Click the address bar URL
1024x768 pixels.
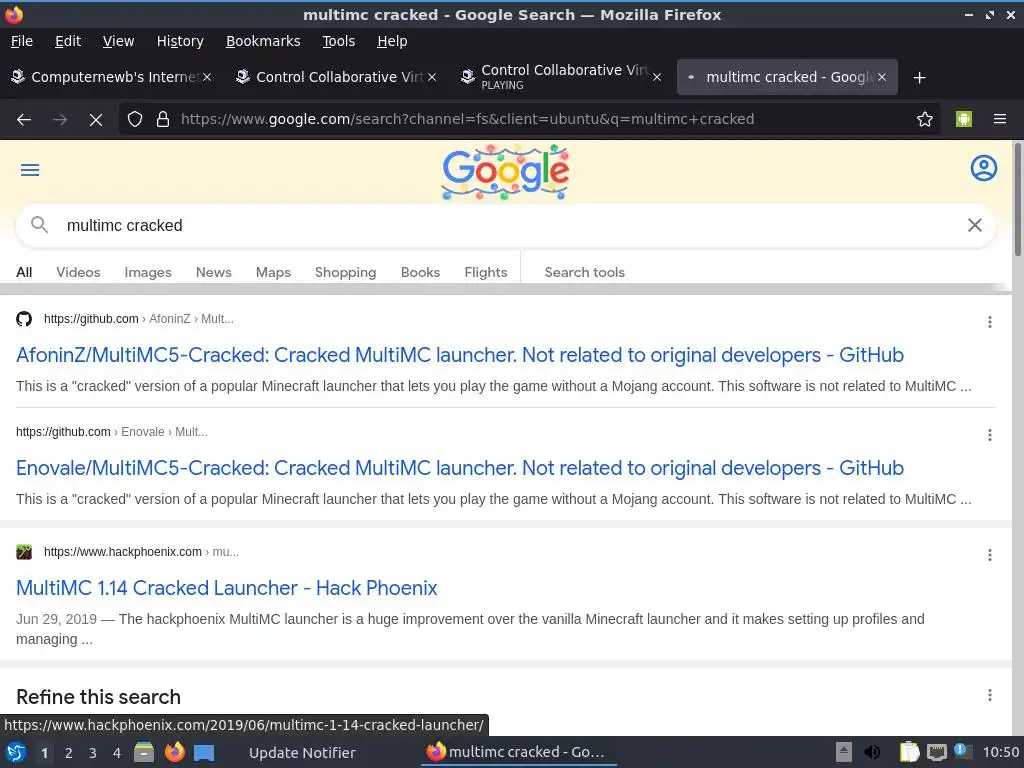pyautogui.click(x=468, y=119)
